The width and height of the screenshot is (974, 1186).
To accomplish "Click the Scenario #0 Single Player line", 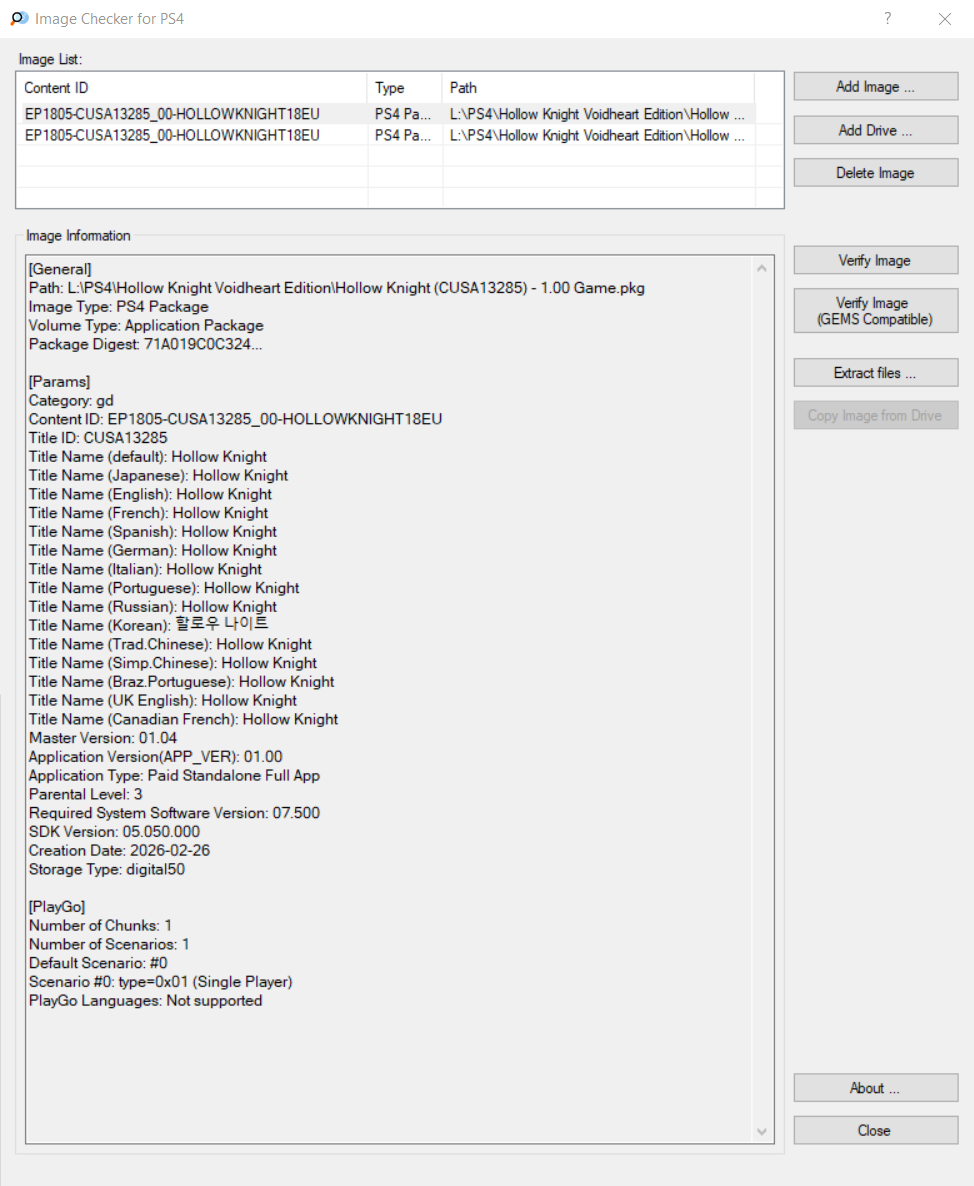I will coord(160,982).
